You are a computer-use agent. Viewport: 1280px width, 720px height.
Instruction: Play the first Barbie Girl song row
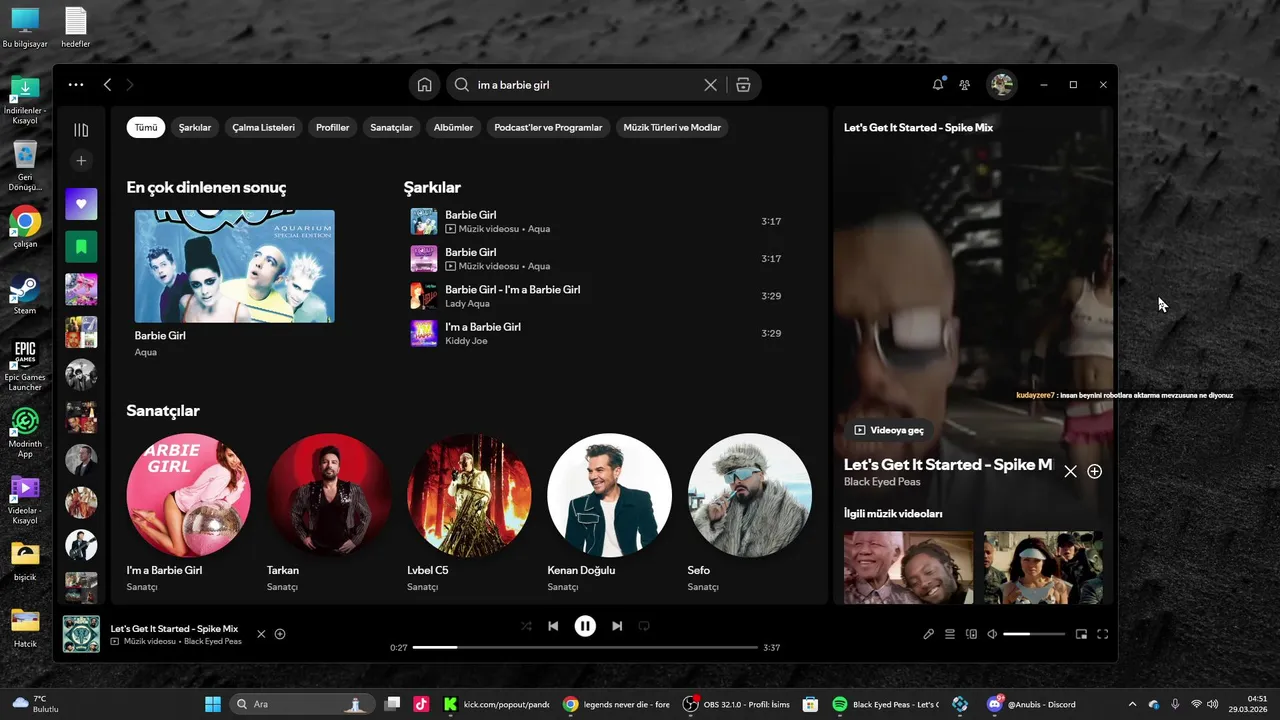(596, 221)
